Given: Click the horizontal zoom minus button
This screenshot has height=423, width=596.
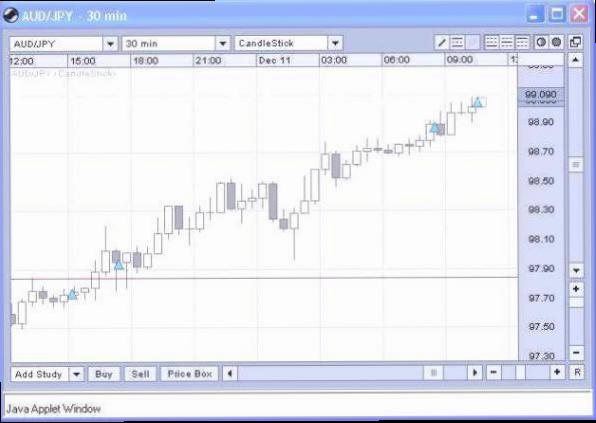Looking at the screenshot, I should pyautogui.click(x=493, y=372).
